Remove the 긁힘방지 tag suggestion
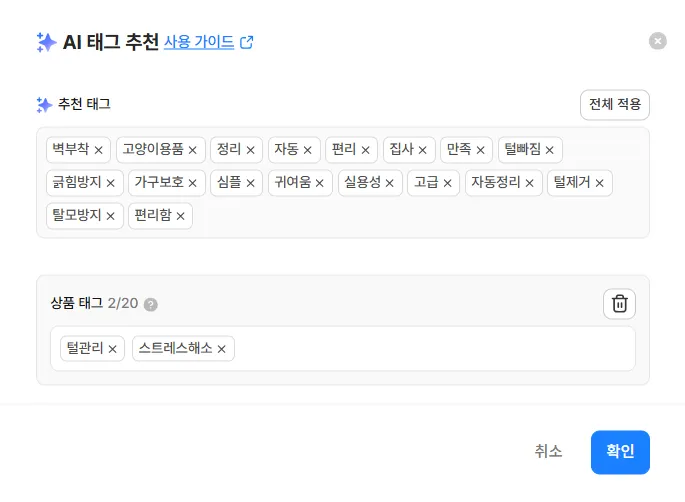Image resolution: width=685 pixels, height=502 pixels. (x=111, y=183)
